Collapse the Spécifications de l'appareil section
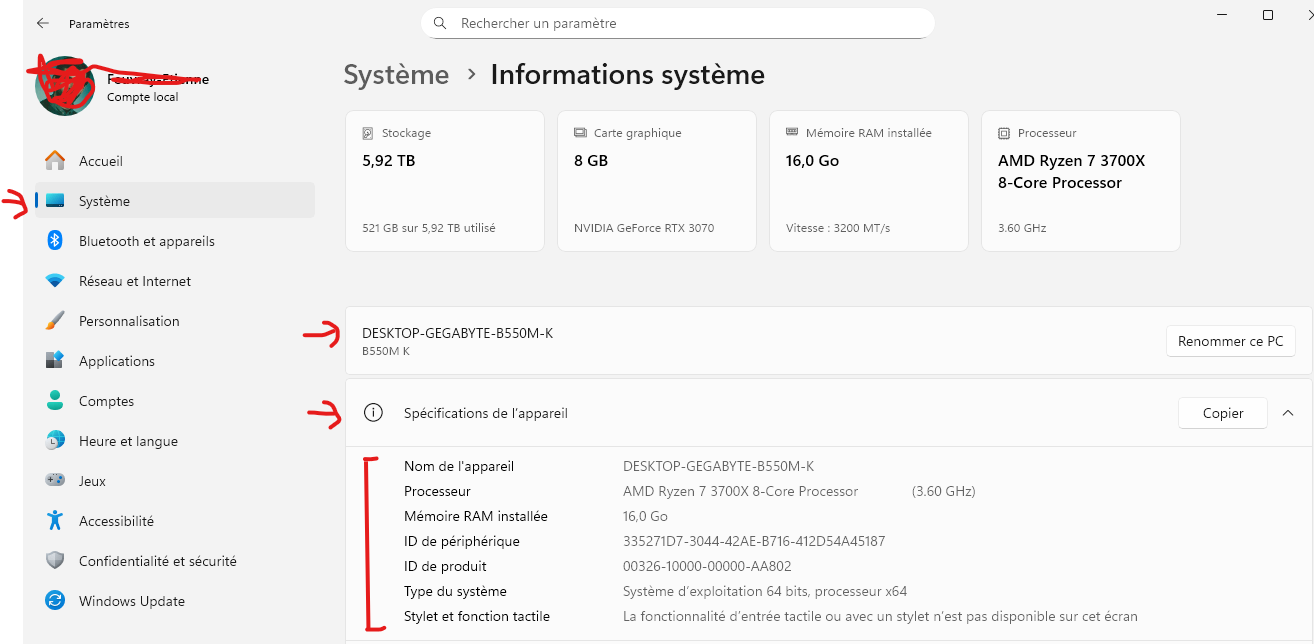This screenshot has height=644, width=1314. click(1288, 413)
